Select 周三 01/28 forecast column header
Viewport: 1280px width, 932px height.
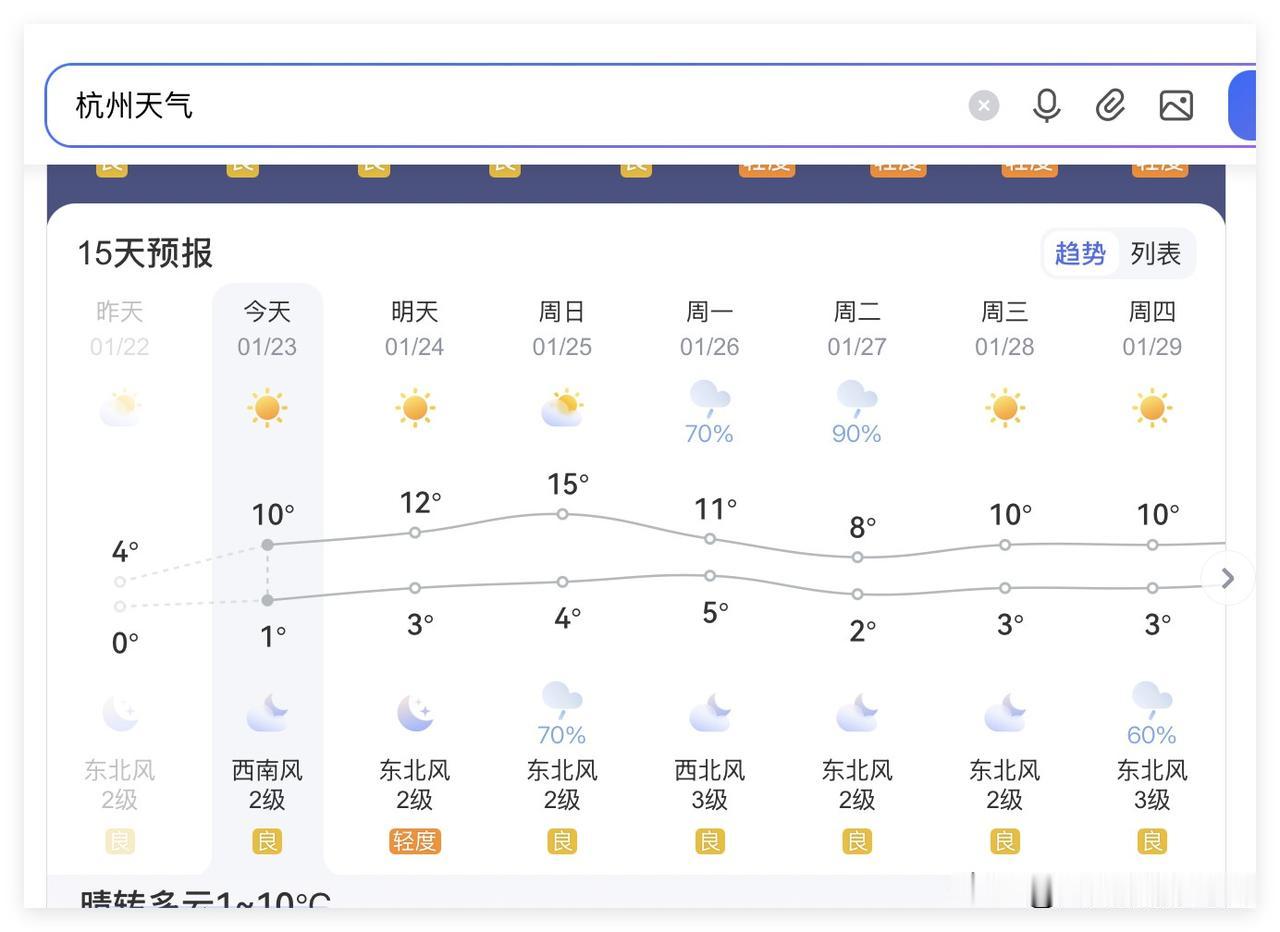coord(1005,329)
